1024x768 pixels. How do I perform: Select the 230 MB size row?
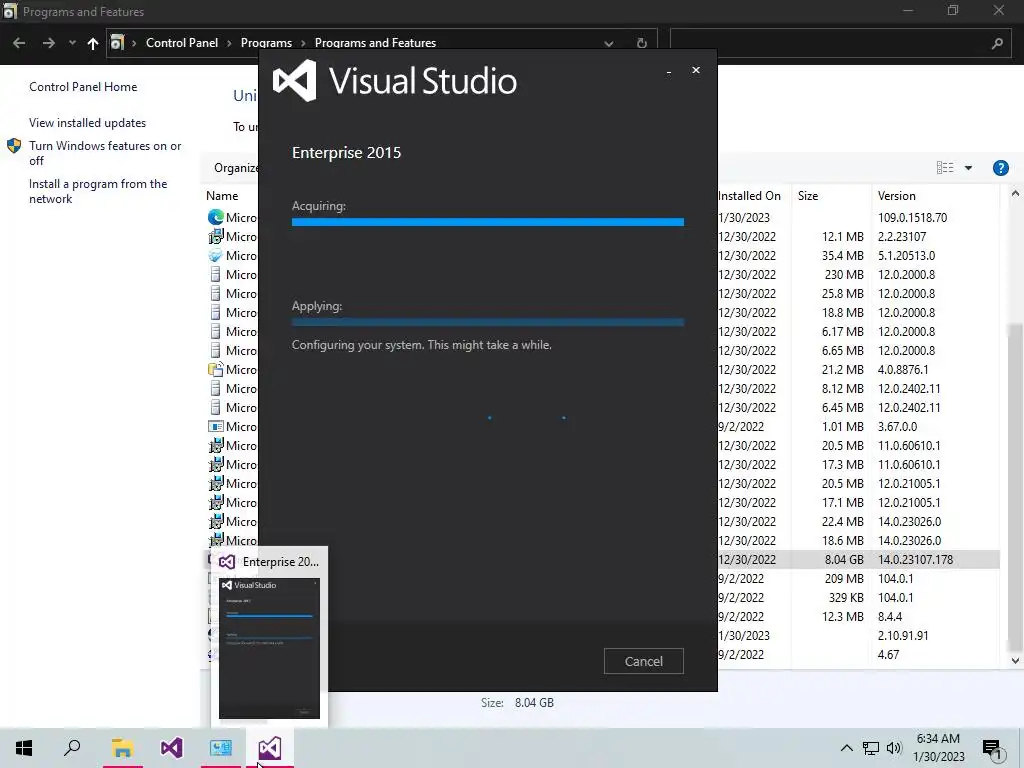[602, 274]
